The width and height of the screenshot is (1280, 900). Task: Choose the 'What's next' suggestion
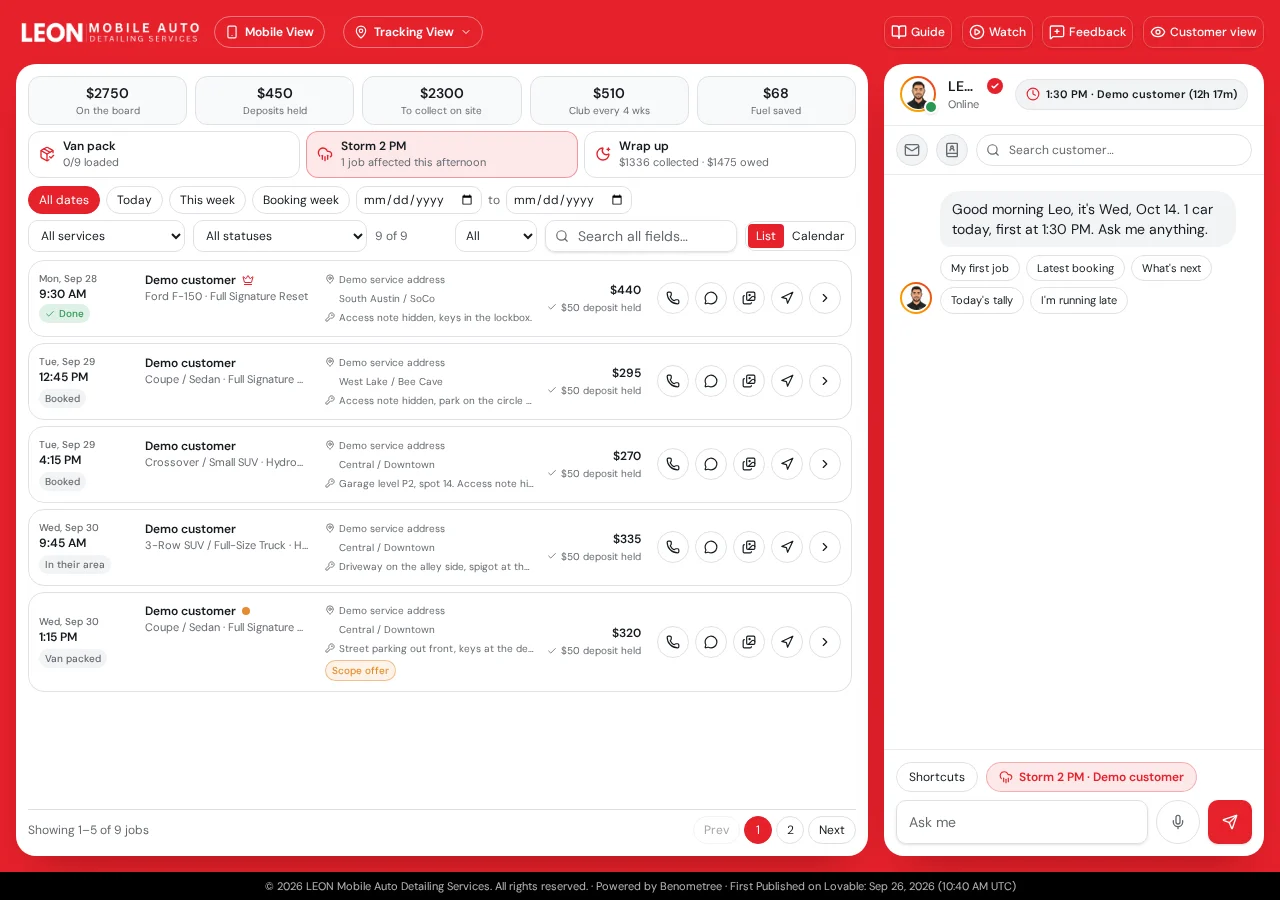(x=1171, y=268)
